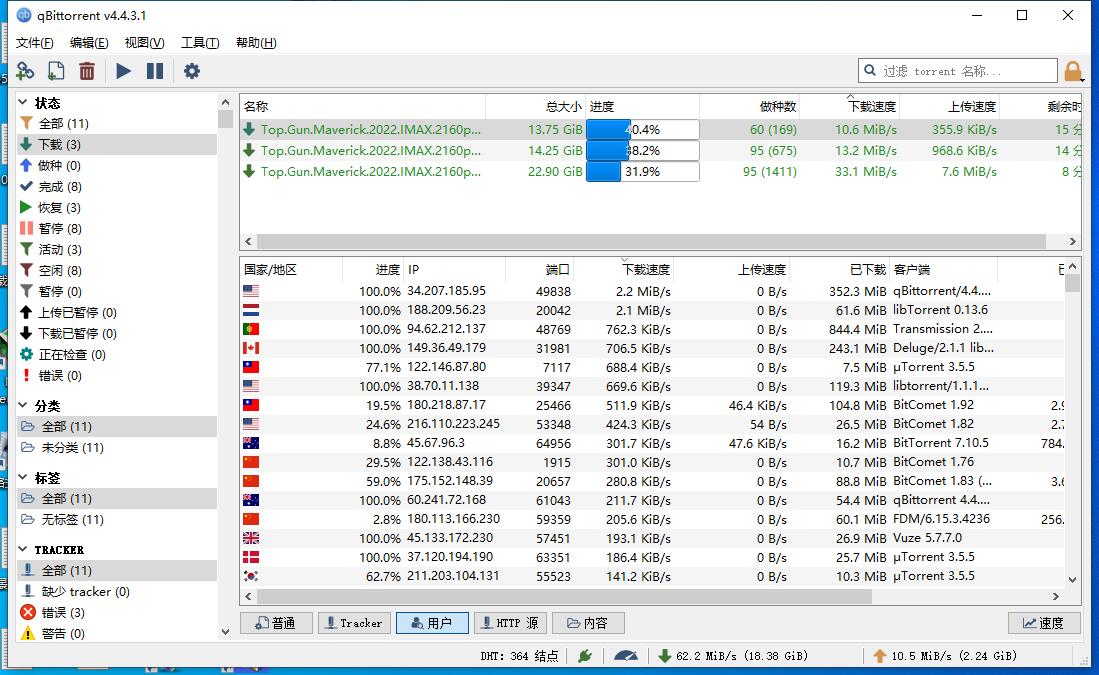Pause torrents with the pause toolbar icon
The height and width of the screenshot is (675, 1099).
tap(155, 71)
